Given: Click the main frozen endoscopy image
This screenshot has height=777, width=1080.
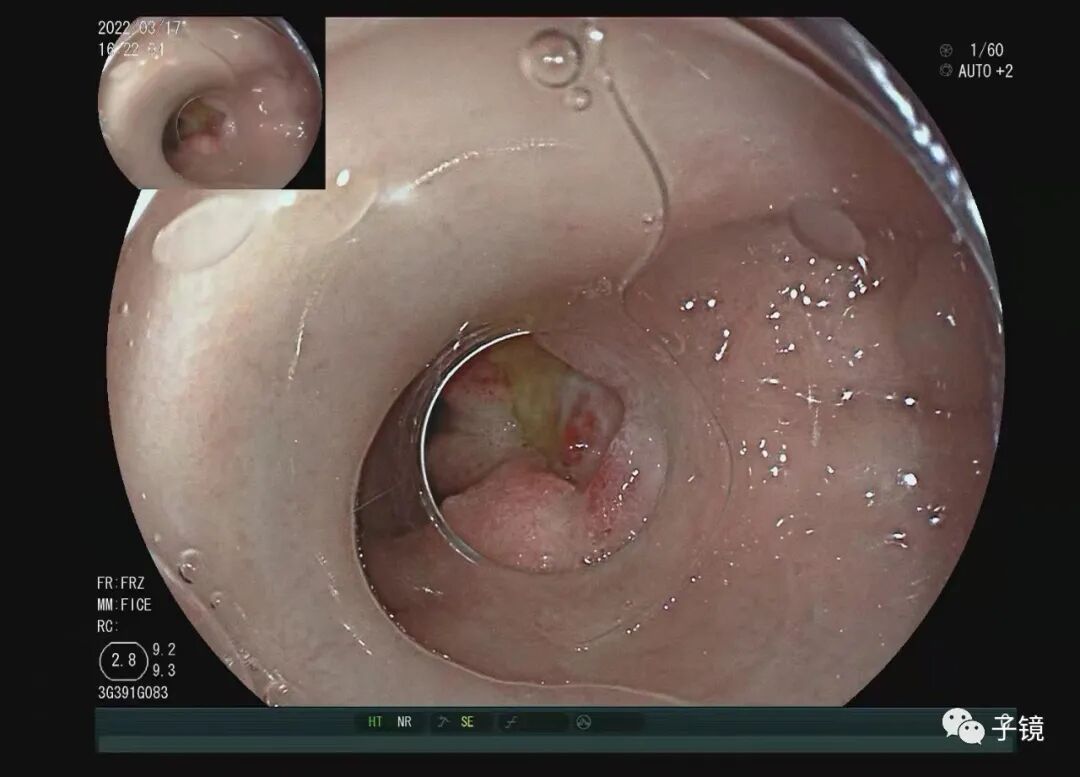Looking at the screenshot, I should coord(558,362).
